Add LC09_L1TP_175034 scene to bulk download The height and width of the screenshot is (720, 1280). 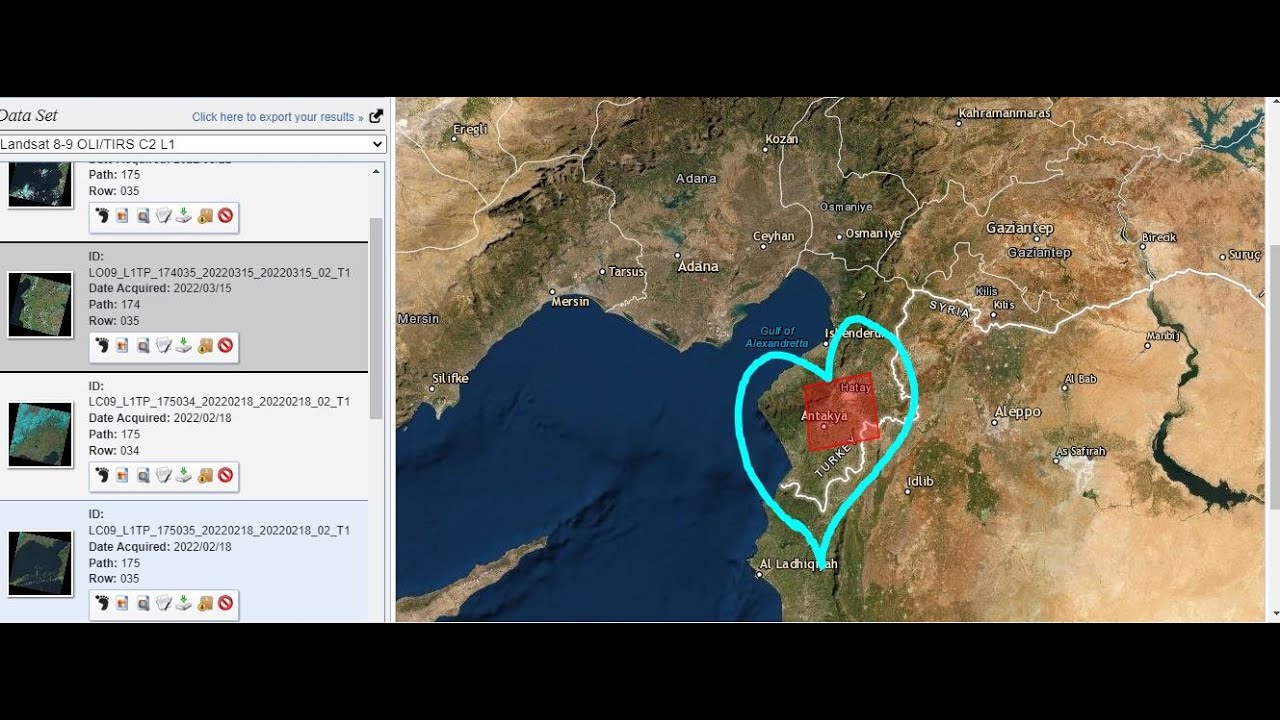coord(205,476)
